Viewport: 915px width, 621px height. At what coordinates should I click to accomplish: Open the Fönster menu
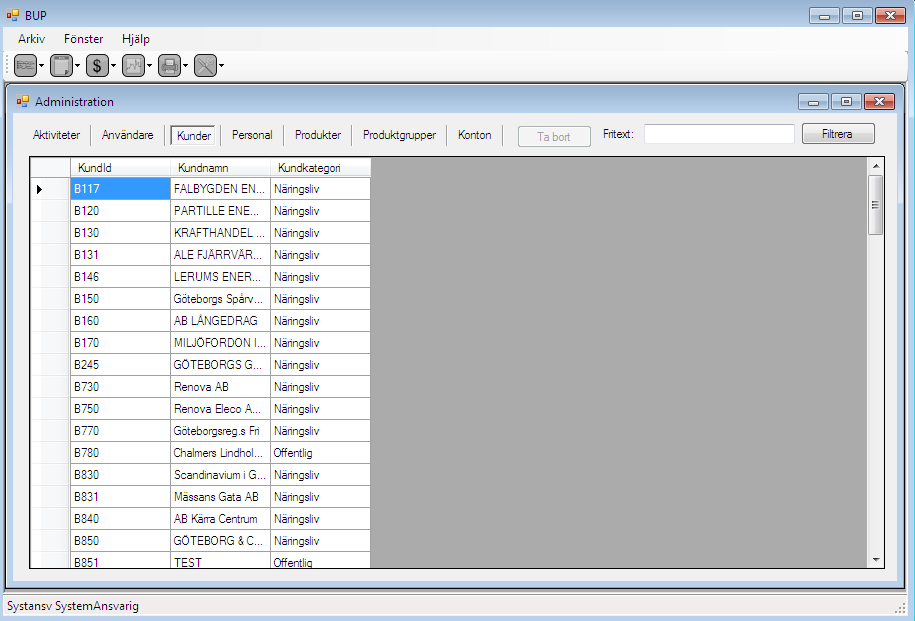[x=83, y=39]
